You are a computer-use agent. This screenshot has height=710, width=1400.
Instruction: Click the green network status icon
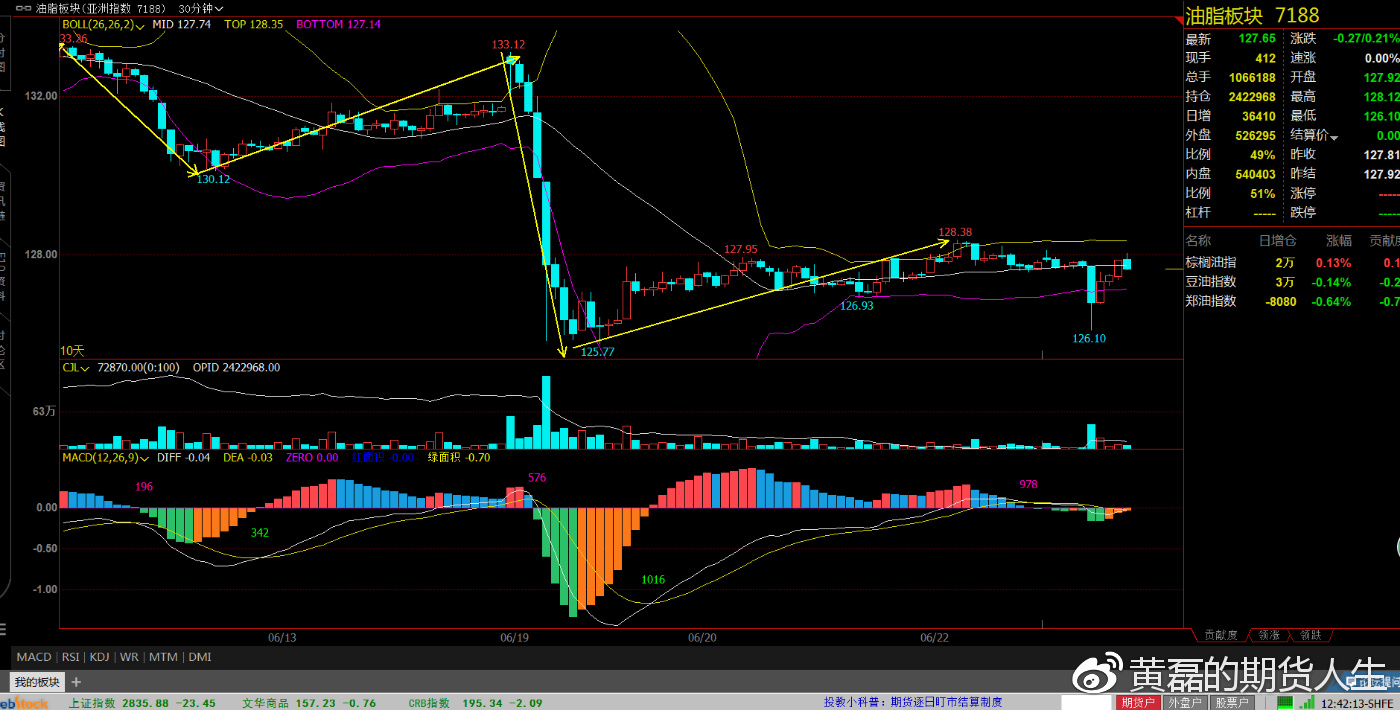click(x=1286, y=703)
